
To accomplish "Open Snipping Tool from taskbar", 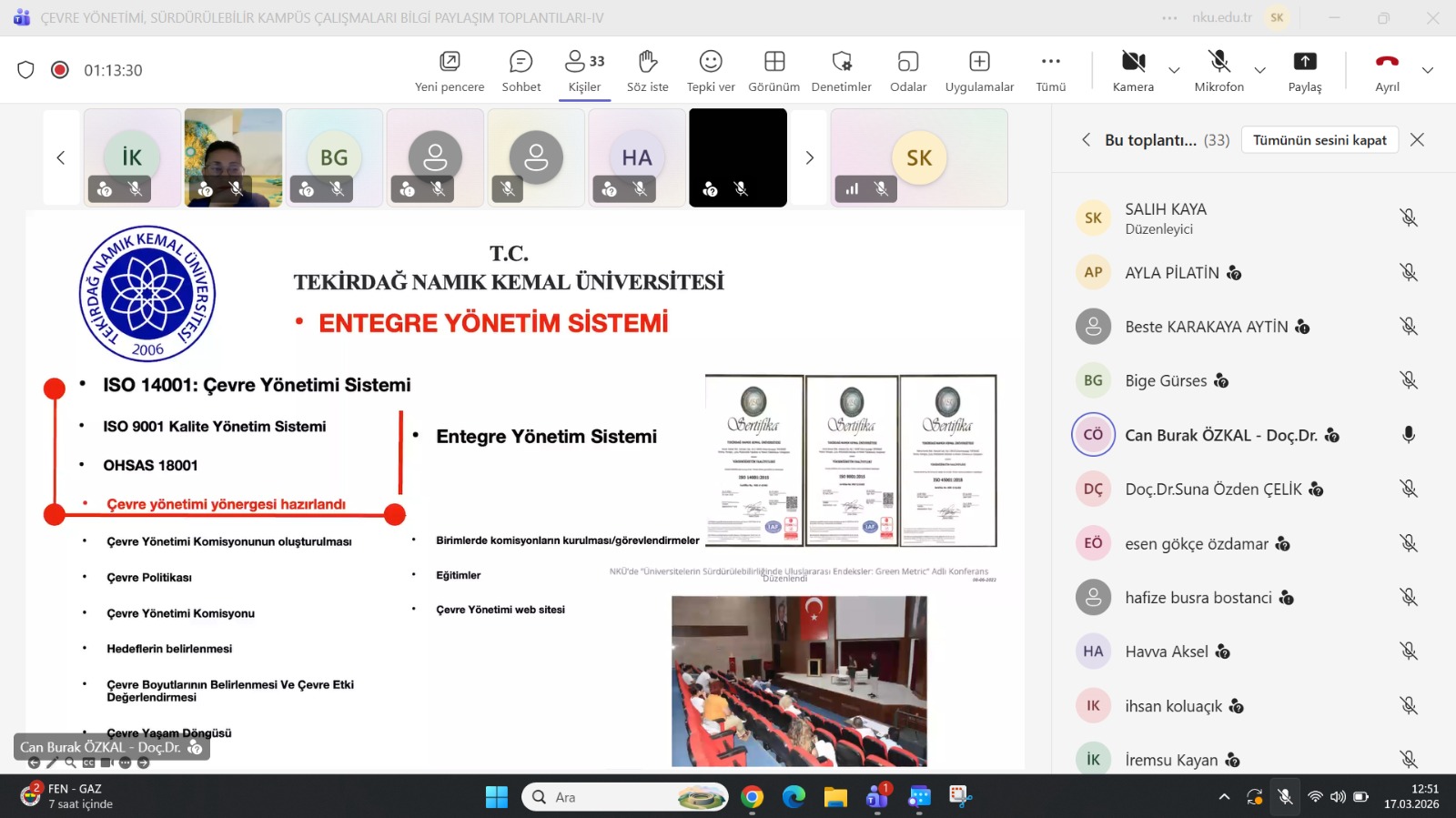I will [x=960, y=797].
